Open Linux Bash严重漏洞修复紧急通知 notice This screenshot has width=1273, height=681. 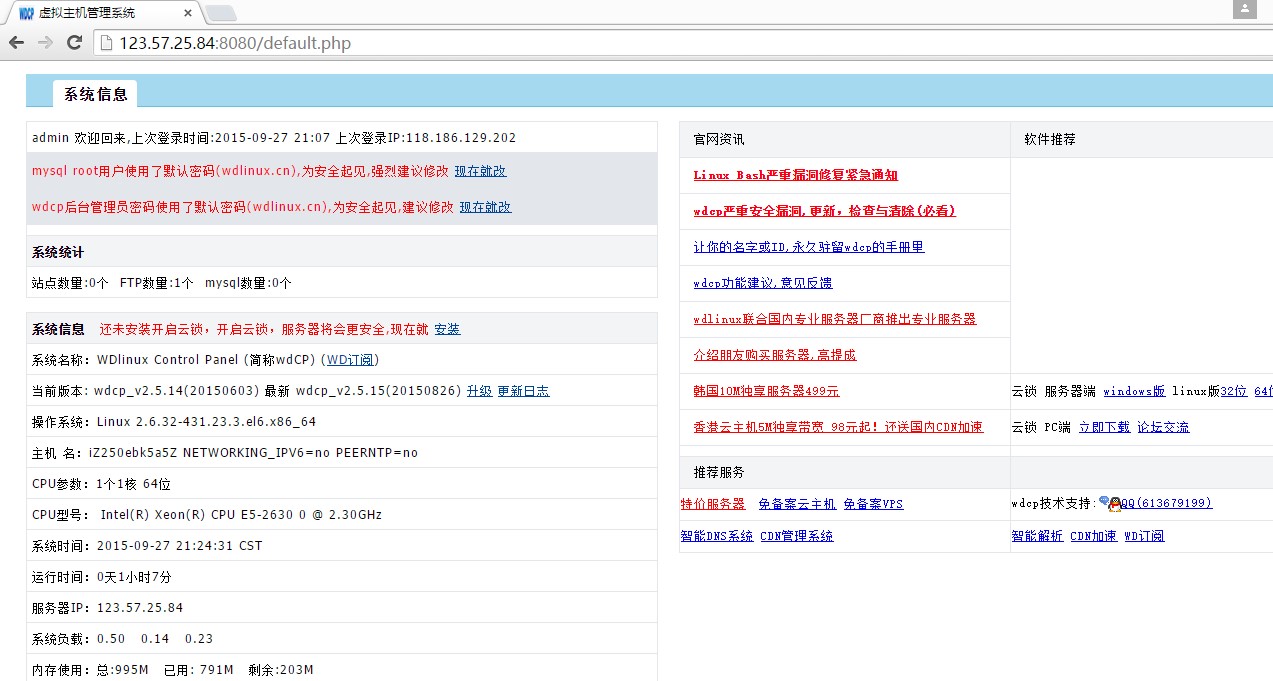795,175
